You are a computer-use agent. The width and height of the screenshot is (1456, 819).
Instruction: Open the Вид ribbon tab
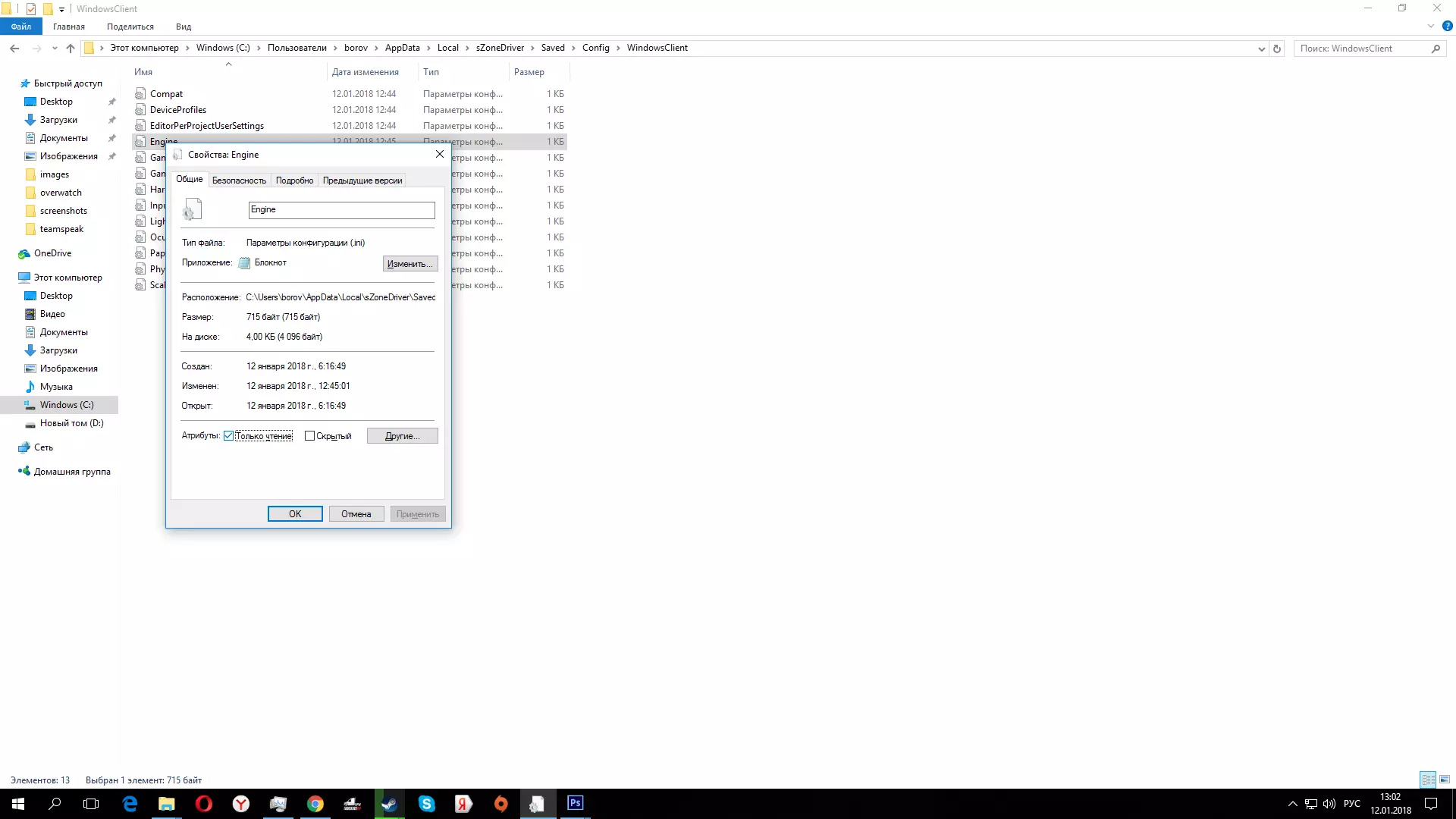coord(184,27)
